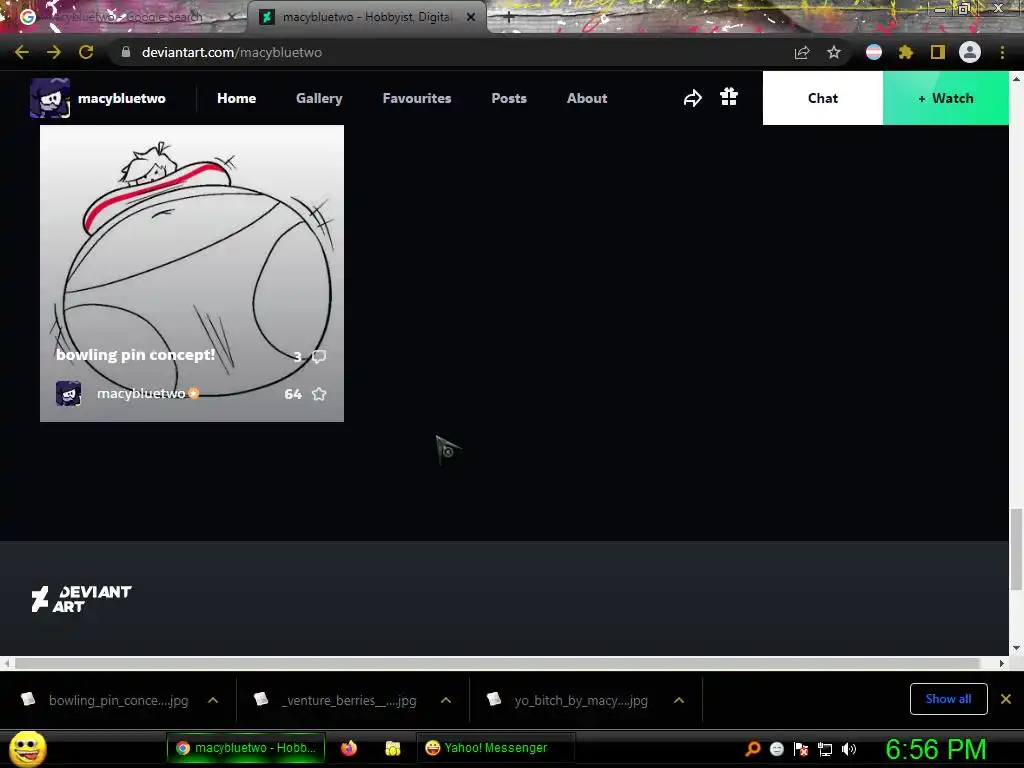The width and height of the screenshot is (1024, 768).
Task: Expand options for _venture_berries download
Action: click(x=446, y=700)
